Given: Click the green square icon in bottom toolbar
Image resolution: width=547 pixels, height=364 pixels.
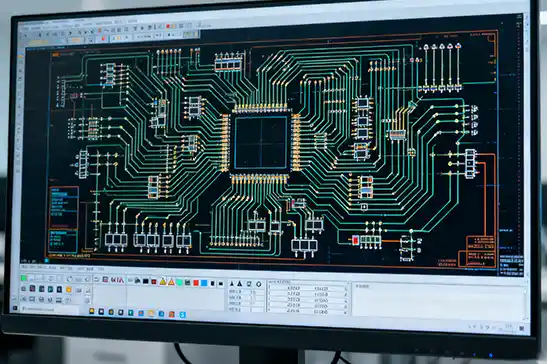Looking at the screenshot, I should tap(23, 278).
